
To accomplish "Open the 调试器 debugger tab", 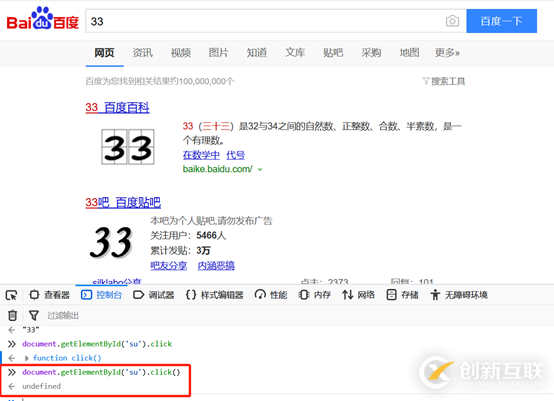I will pyautogui.click(x=154, y=295).
